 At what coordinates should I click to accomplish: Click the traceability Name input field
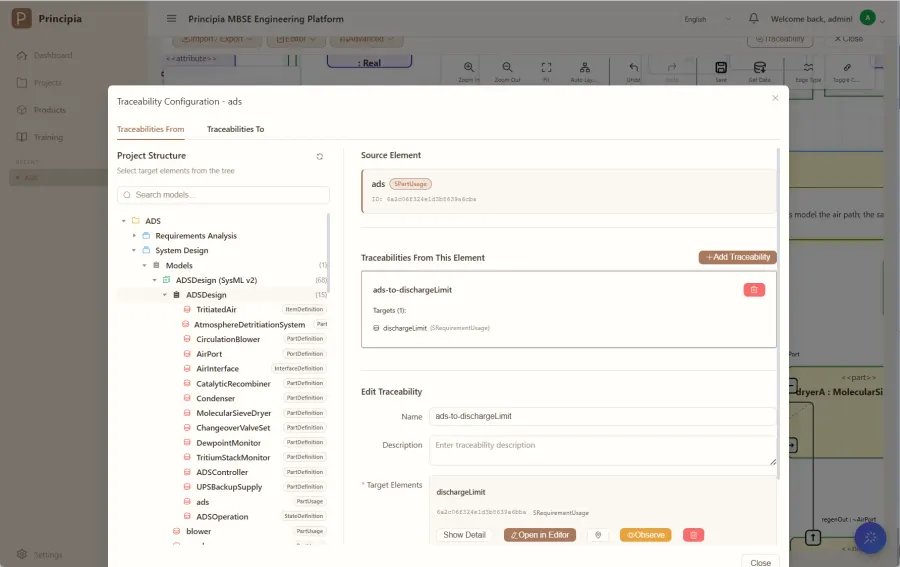tap(602, 416)
